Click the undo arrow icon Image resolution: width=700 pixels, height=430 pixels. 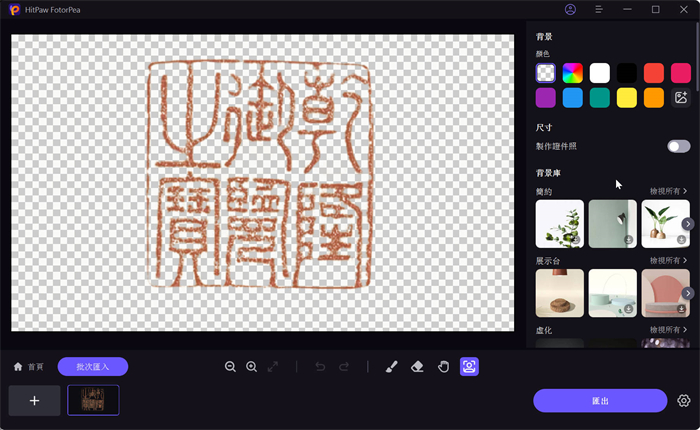click(320, 367)
